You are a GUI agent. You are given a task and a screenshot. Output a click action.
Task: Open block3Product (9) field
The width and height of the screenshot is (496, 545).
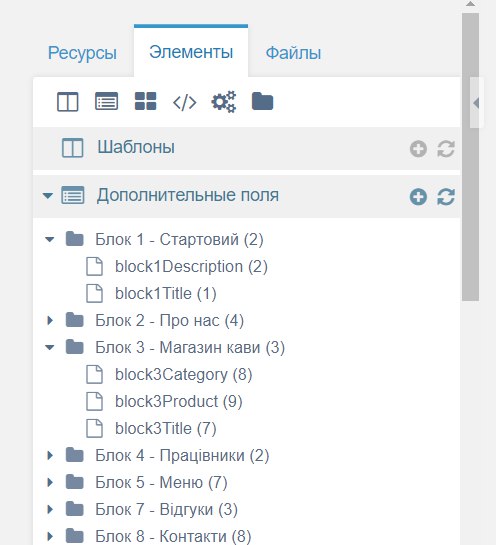click(x=179, y=401)
